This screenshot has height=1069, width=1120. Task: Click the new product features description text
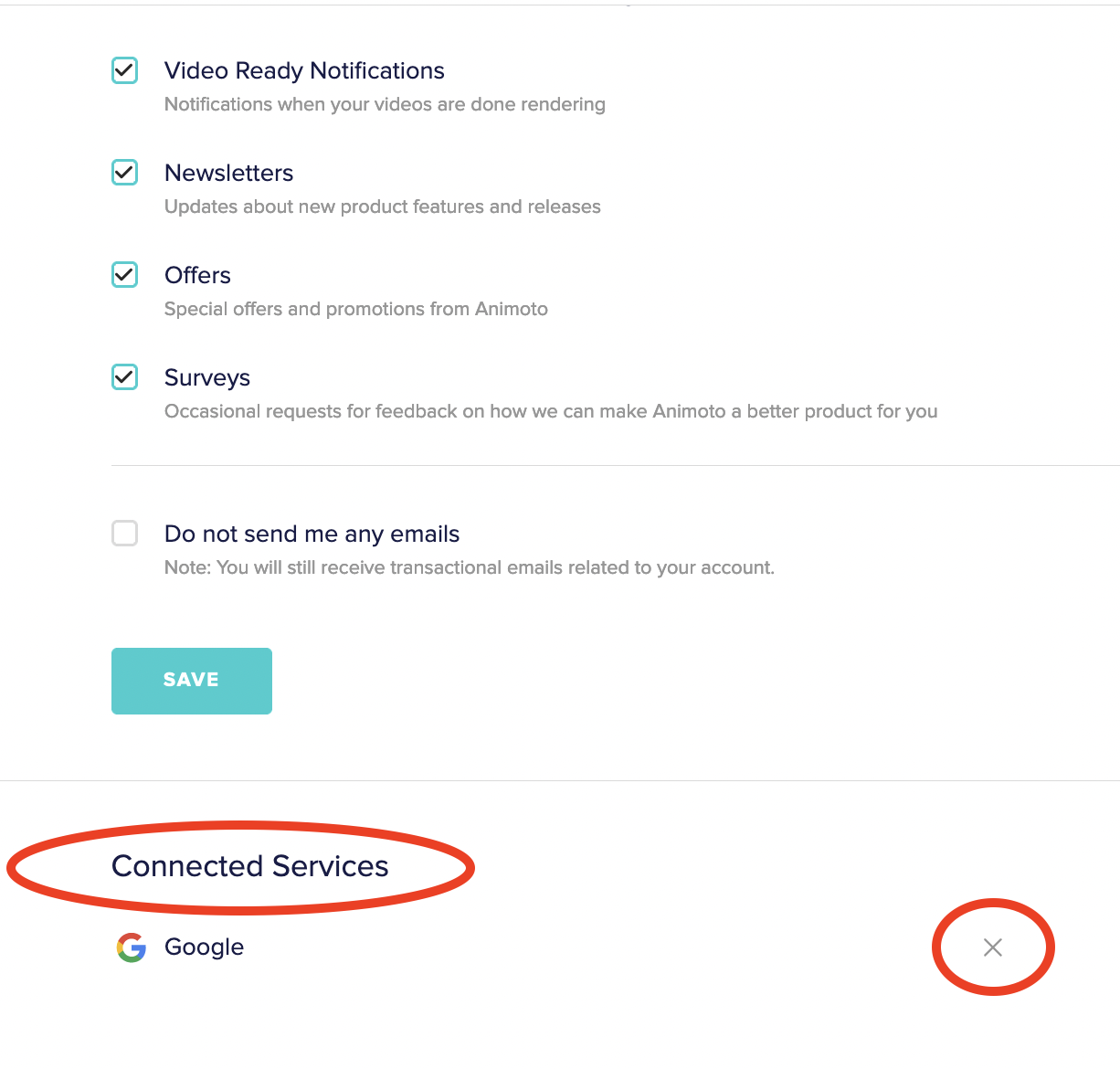pos(383,206)
